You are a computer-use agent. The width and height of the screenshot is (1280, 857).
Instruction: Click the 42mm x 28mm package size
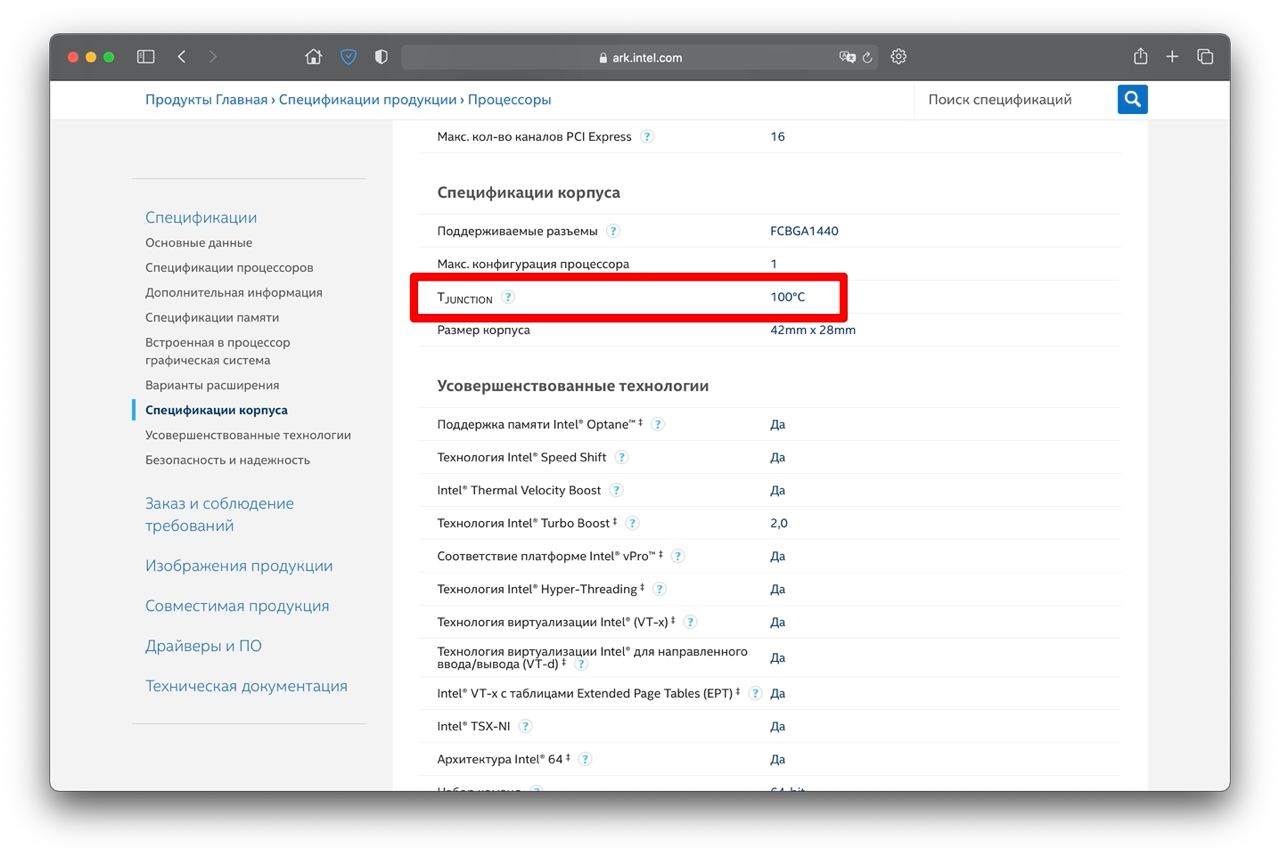[813, 330]
